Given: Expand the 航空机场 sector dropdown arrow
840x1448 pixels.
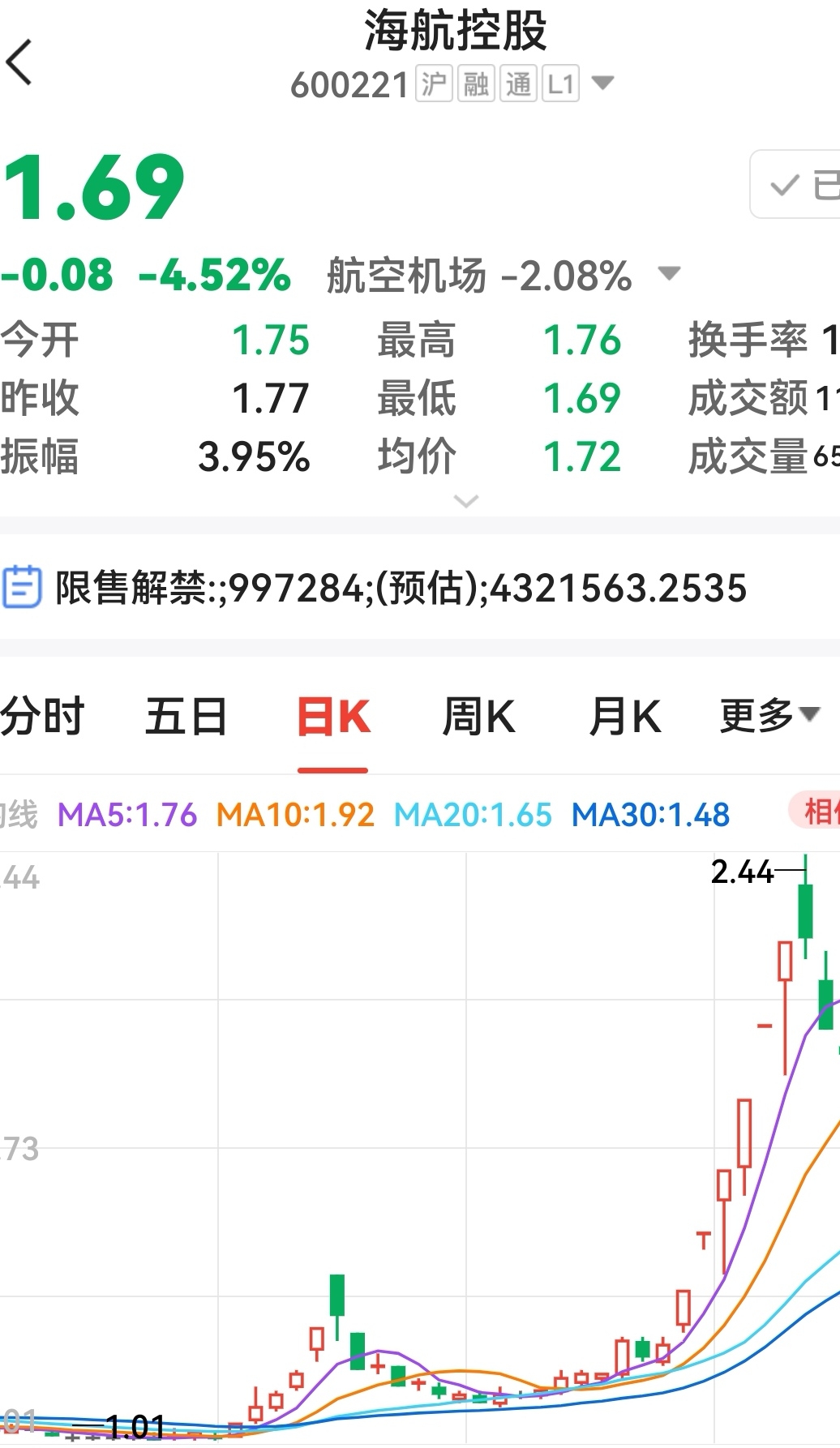Looking at the screenshot, I should pos(669,273).
